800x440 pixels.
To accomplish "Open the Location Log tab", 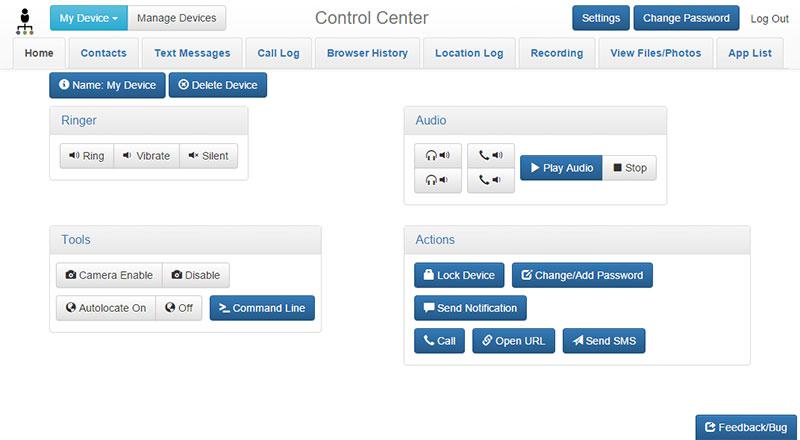I will (469, 53).
